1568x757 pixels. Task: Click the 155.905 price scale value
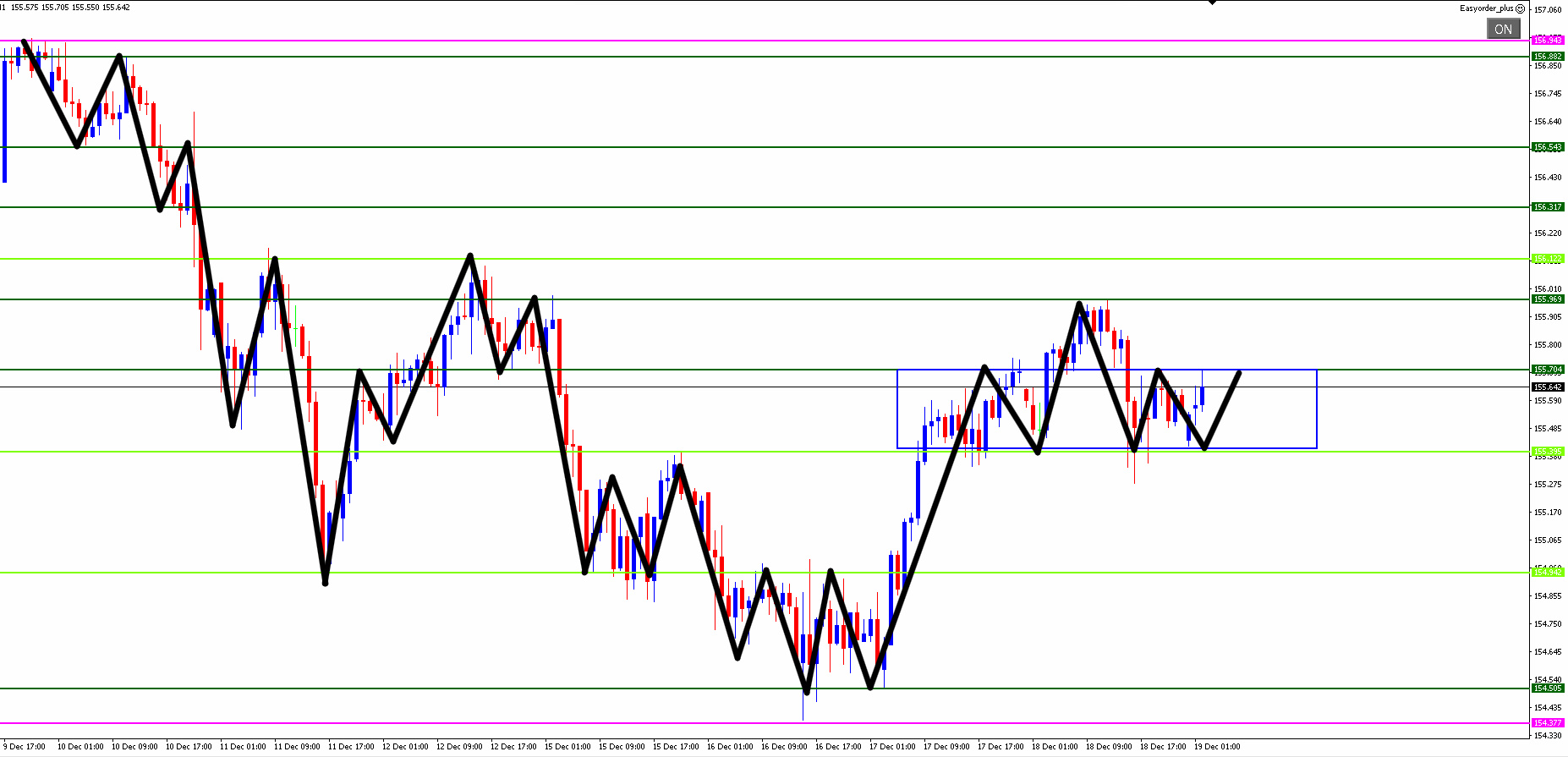click(1548, 317)
